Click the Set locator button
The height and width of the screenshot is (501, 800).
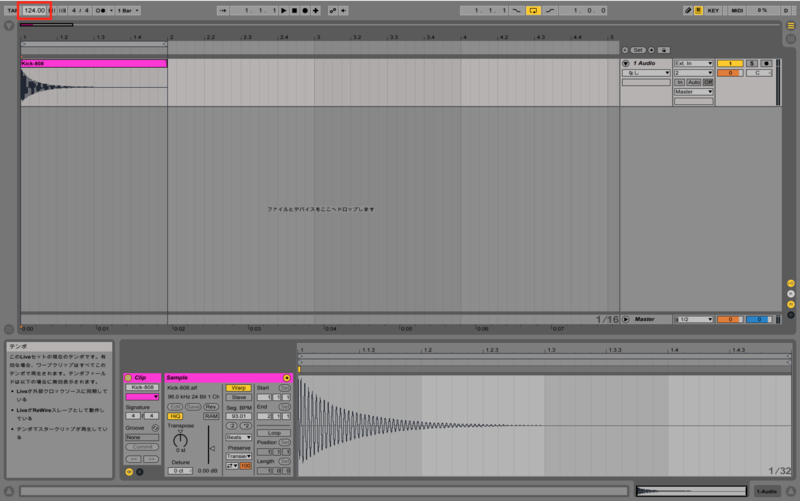pos(638,50)
